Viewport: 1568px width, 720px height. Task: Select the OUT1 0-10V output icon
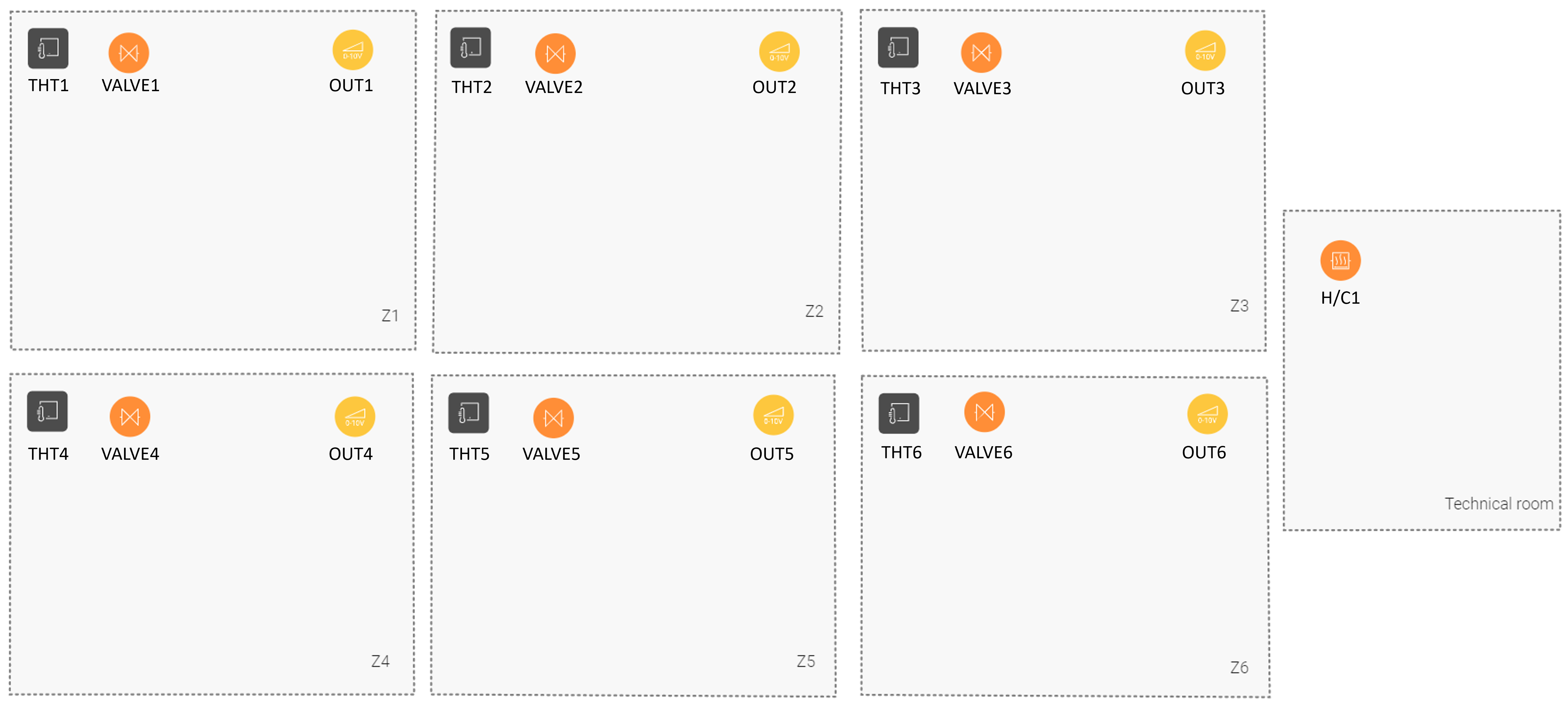(353, 50)
